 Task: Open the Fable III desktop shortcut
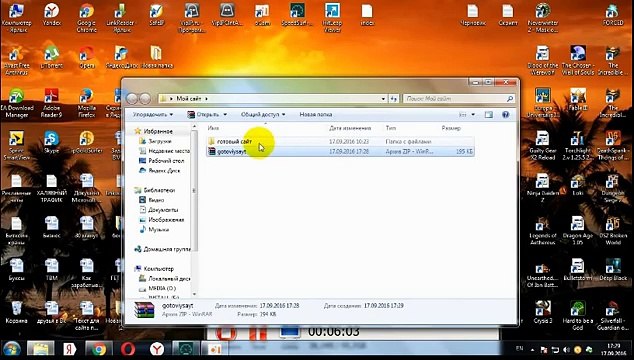click(578, 100)
